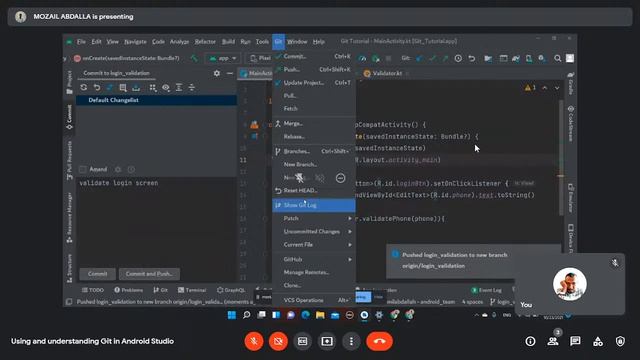The width and height of the screenshot is (640, 360).
Task: Click the Show History clock icon
Action: click(x=458, y=58)
